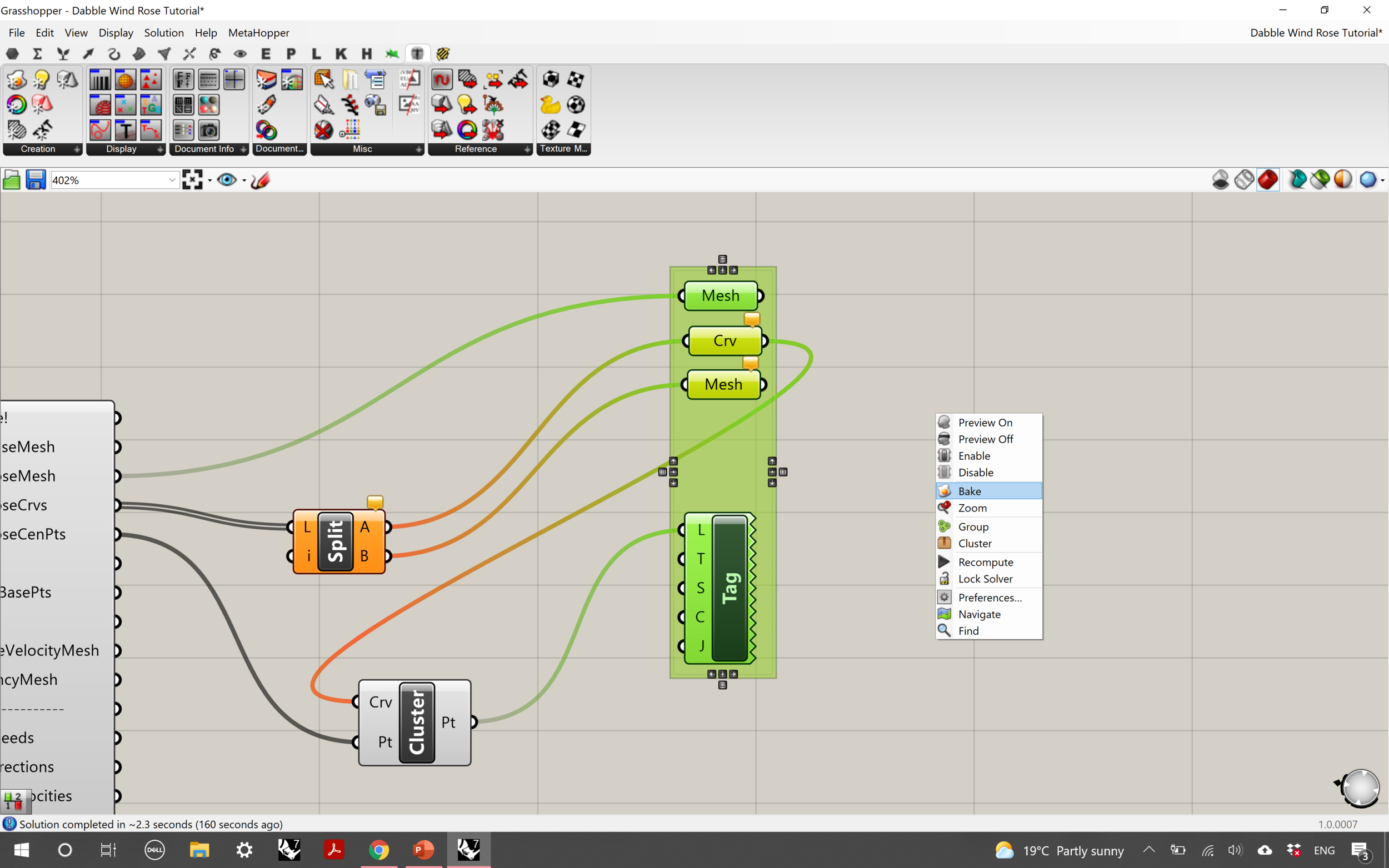Select the Zoom fit icon in toolbar
1389x868 pixels.
click(x=193, y=179)
